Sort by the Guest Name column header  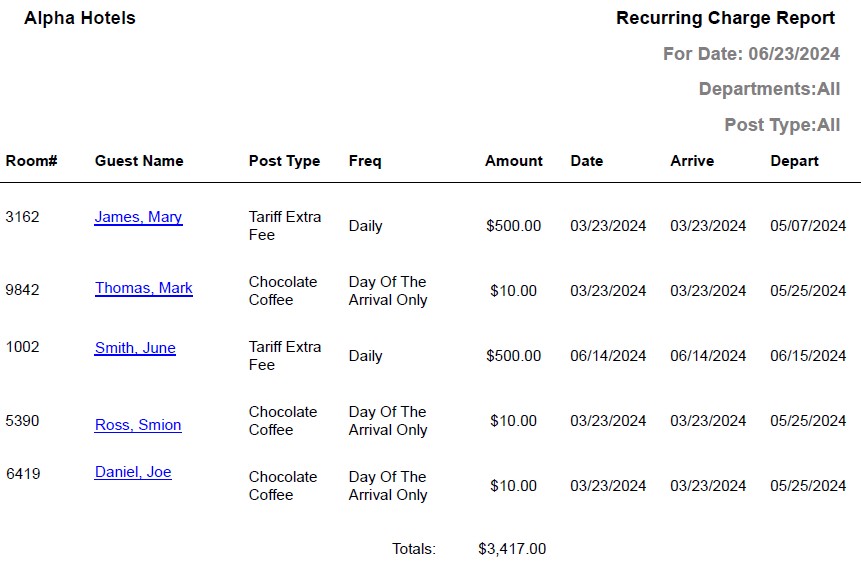138,161
